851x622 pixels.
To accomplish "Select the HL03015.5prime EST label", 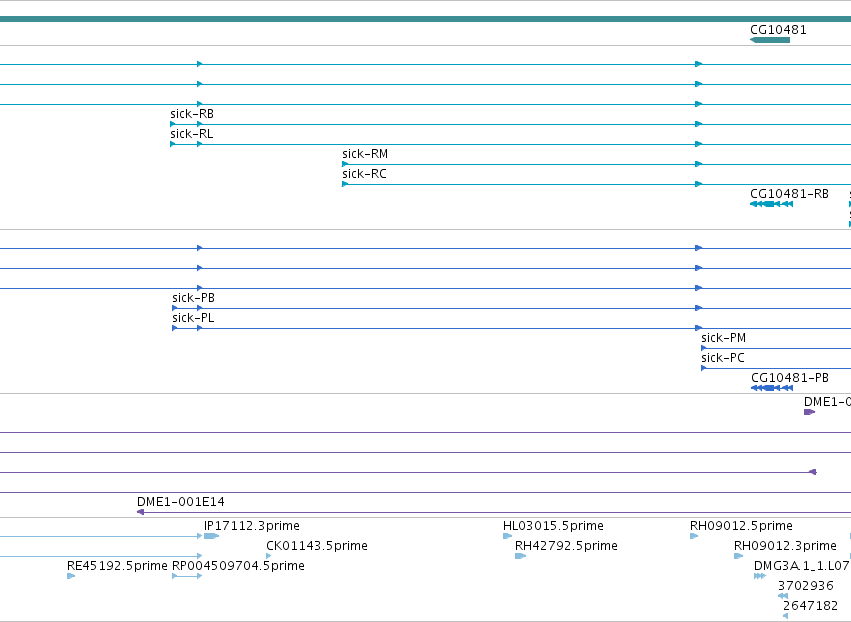I will click(x=553, y=526).
